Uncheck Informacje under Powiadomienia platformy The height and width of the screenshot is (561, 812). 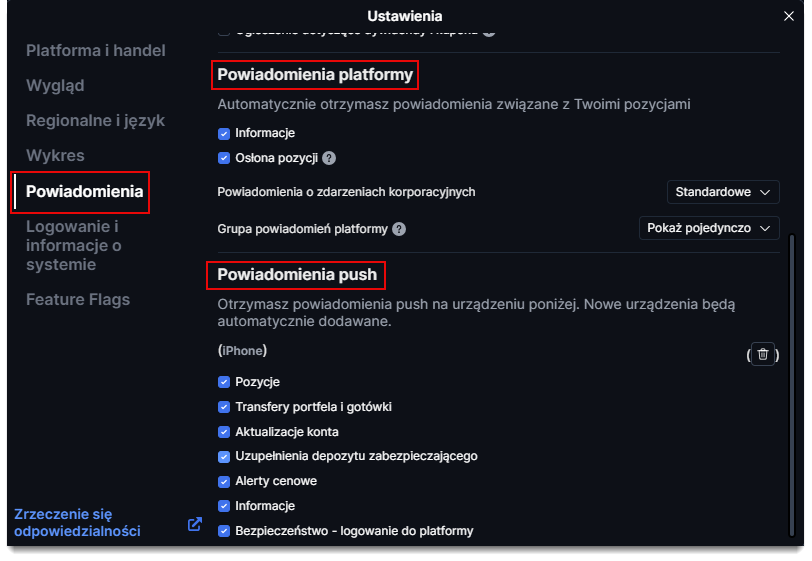224,133
